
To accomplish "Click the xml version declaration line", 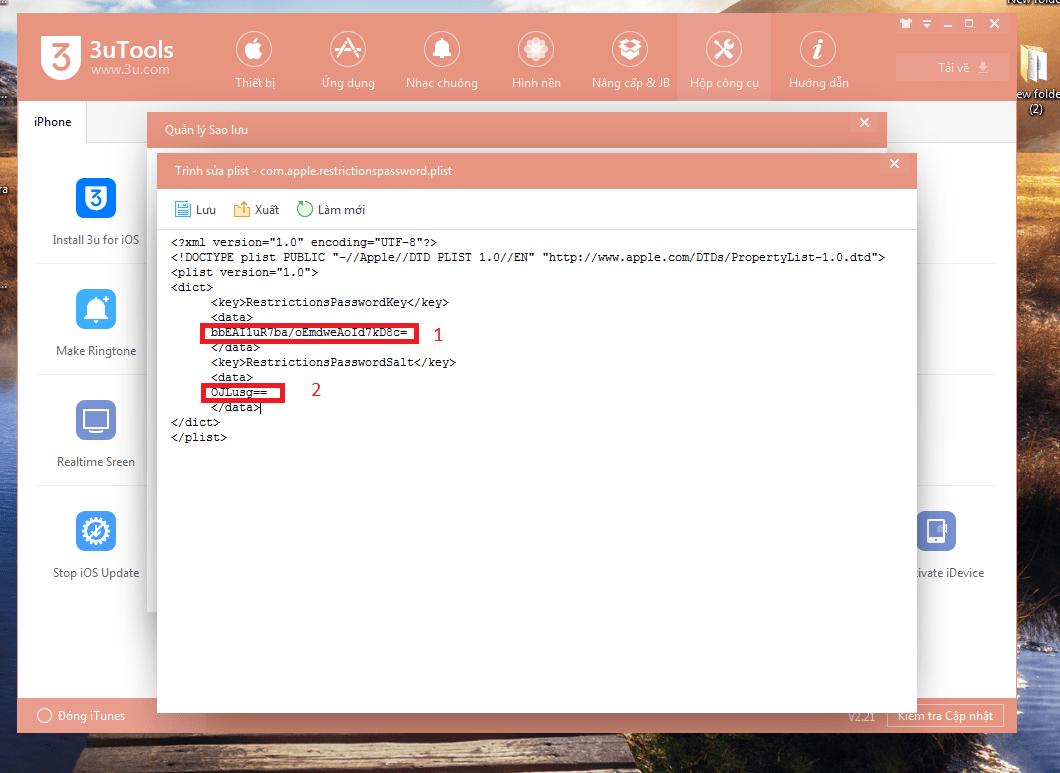I will [304, 242].
